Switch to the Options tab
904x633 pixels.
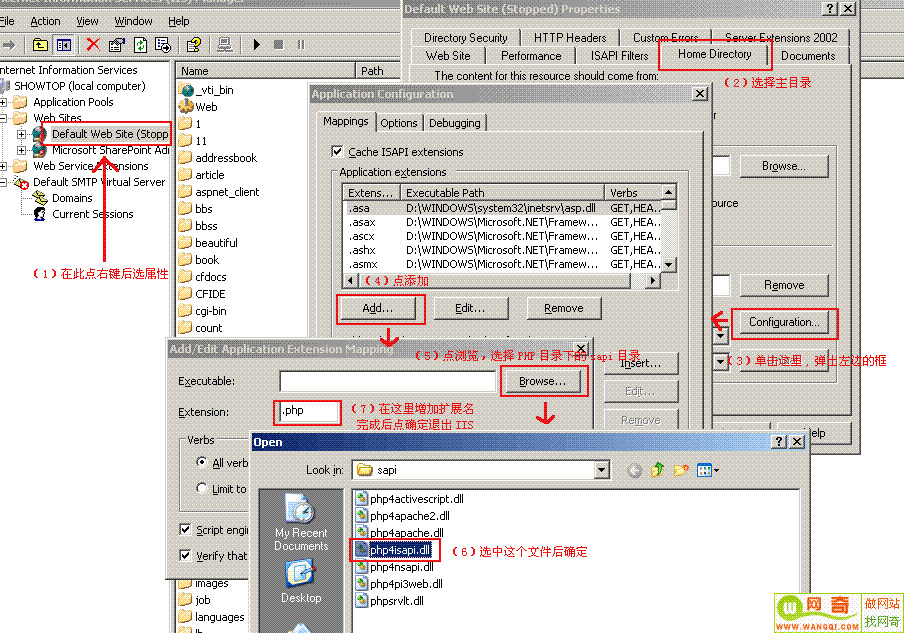[398, 123]
